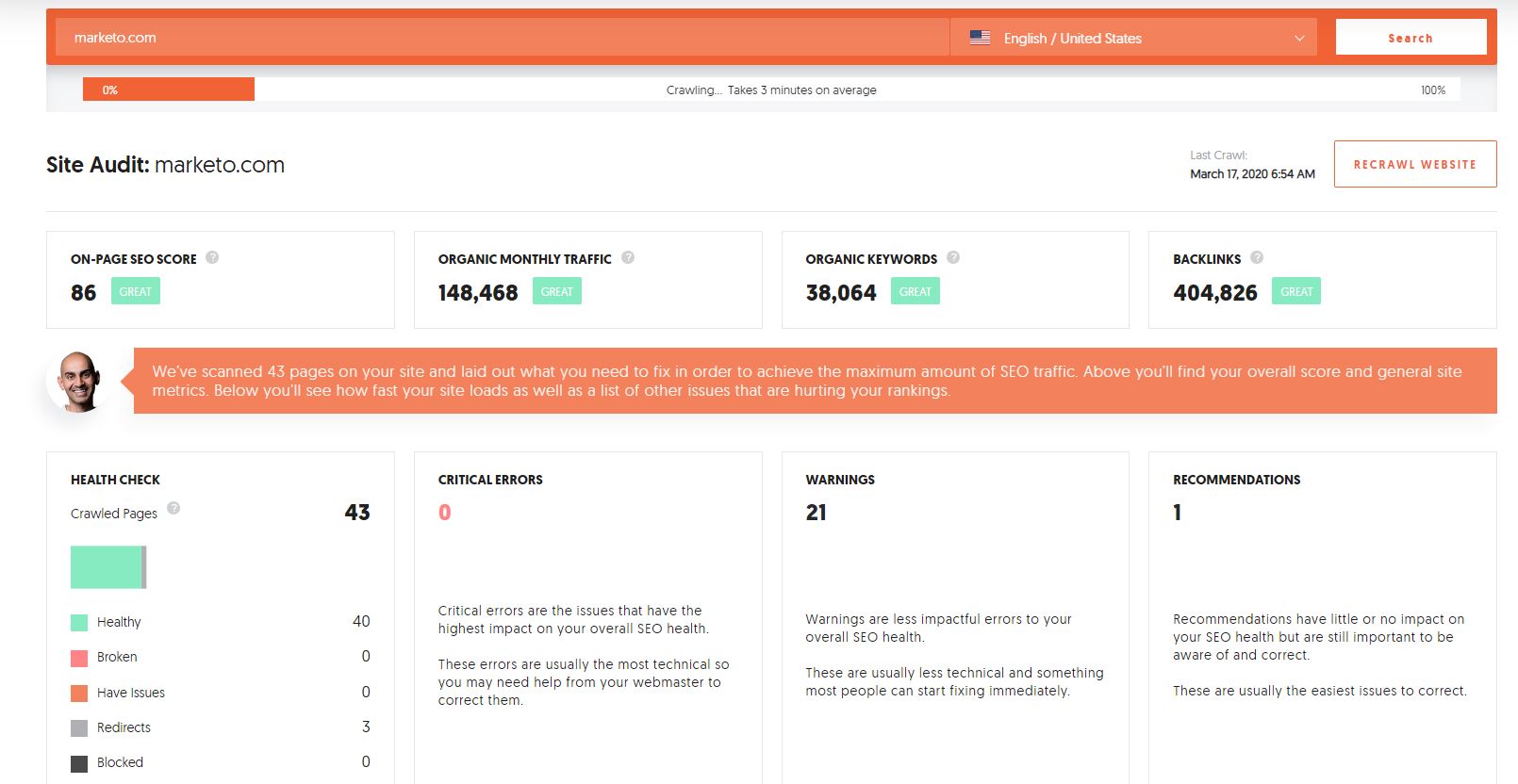Click the help icon beside Organic Monthly Traffic
1518x784 pixels.
point(628,257)
